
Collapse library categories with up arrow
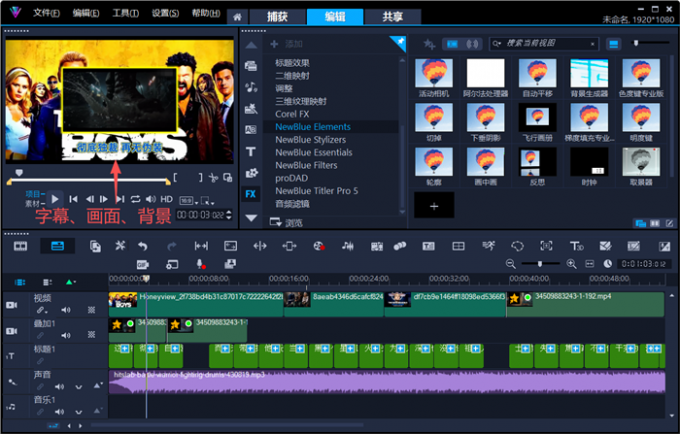(x=251, y=45)
